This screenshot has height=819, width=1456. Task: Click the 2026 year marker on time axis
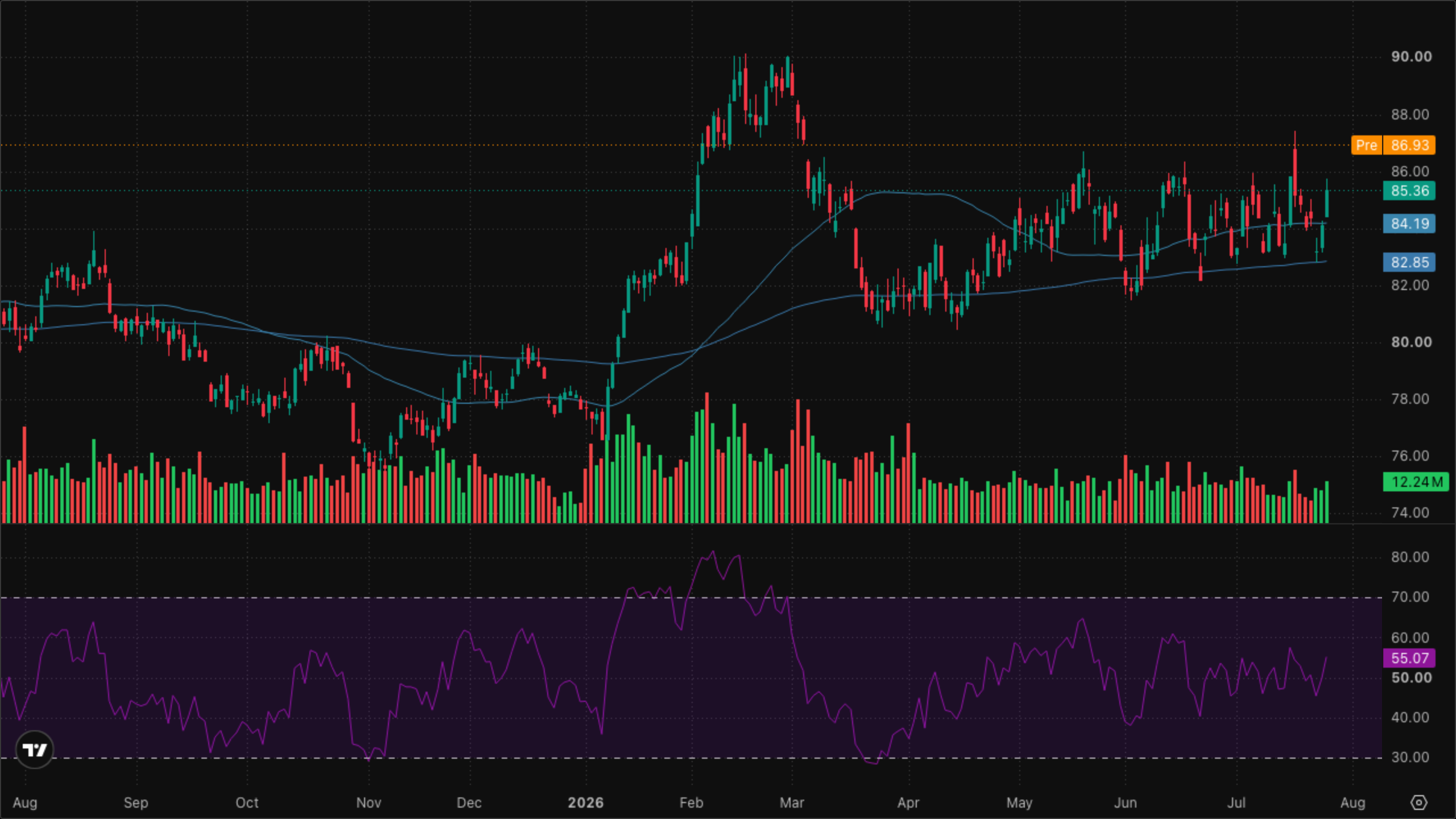click(x=586, y=803)
